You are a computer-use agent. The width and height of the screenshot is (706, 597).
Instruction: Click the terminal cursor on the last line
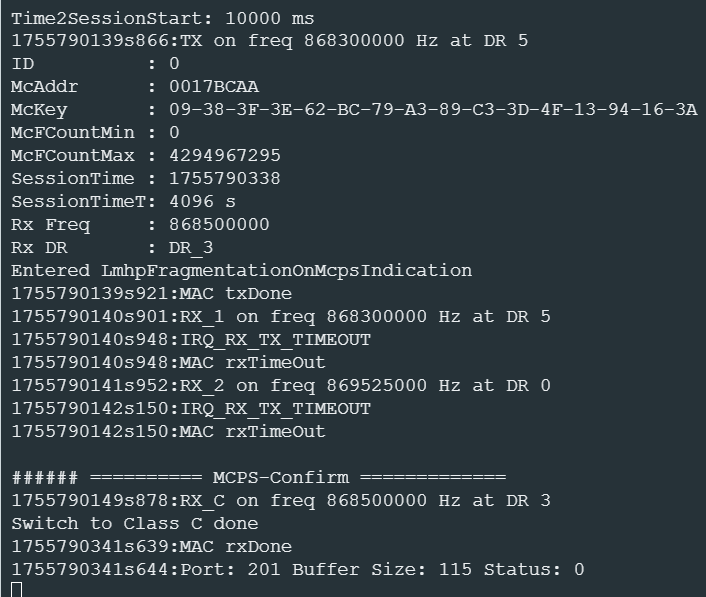click(16, 590)
